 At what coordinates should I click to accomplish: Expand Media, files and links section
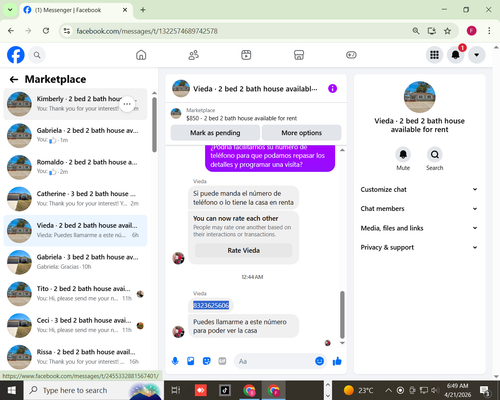419,228
